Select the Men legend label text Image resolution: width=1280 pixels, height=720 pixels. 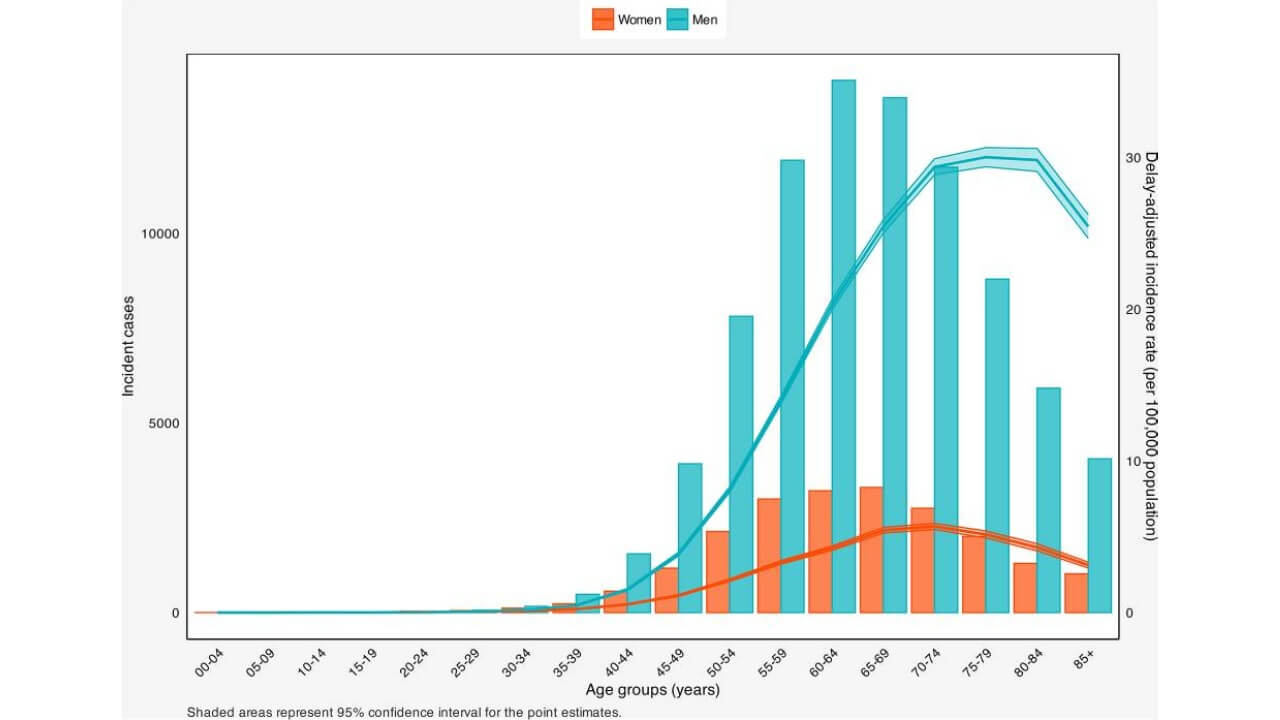pyautogui.click(x=705, y=20)
